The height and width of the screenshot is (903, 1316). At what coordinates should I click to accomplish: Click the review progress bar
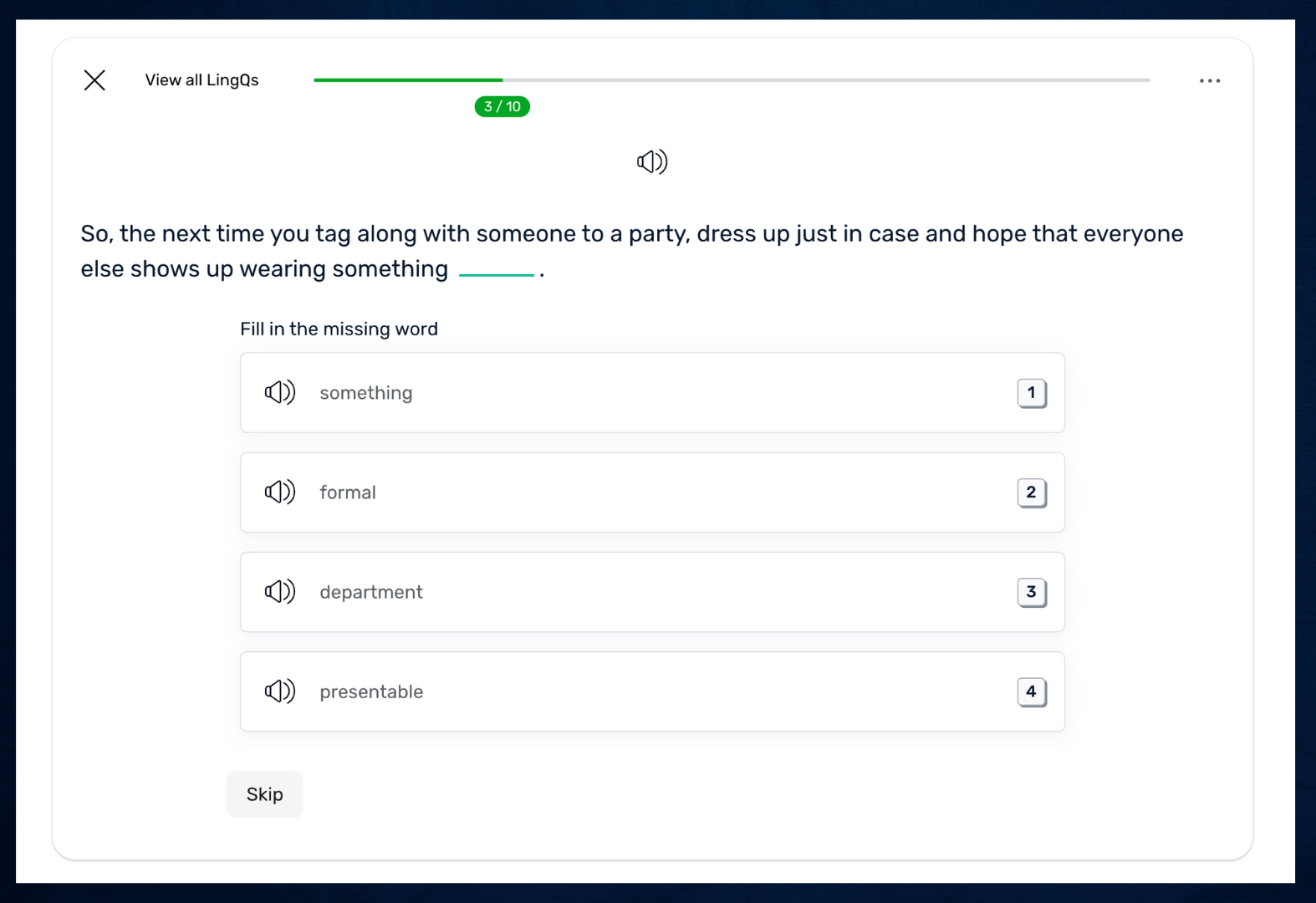coord(732,80)
